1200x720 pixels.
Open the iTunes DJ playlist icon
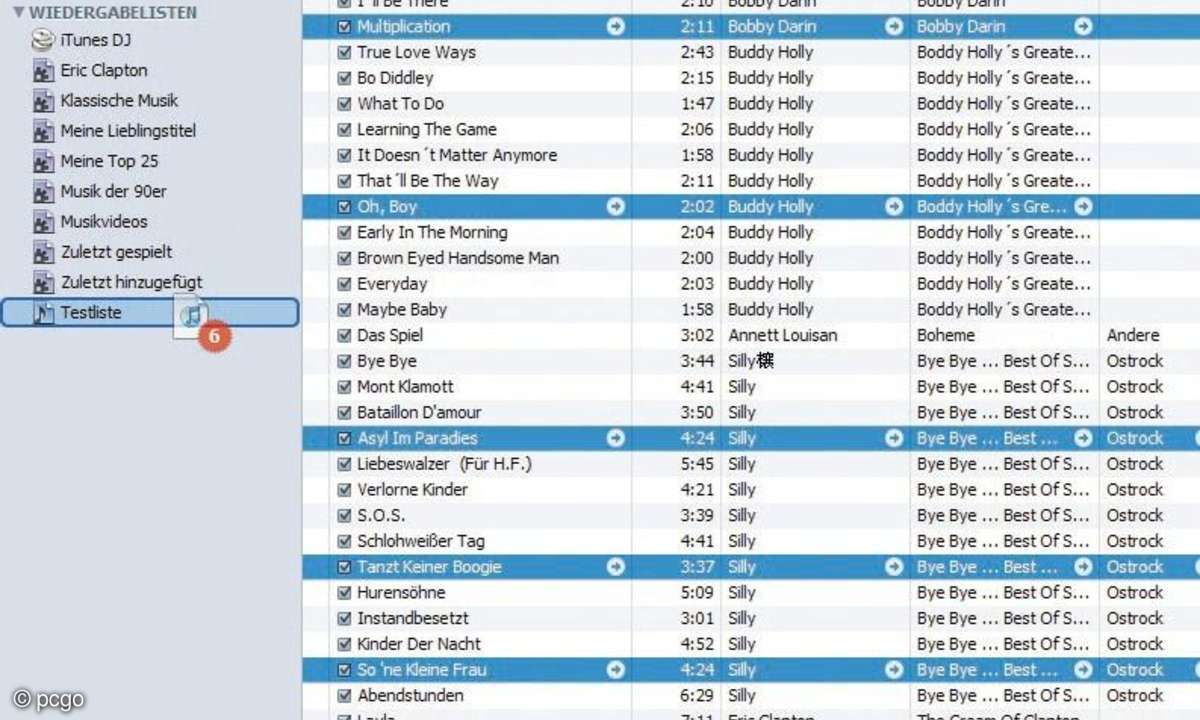[x=43, y=41]
